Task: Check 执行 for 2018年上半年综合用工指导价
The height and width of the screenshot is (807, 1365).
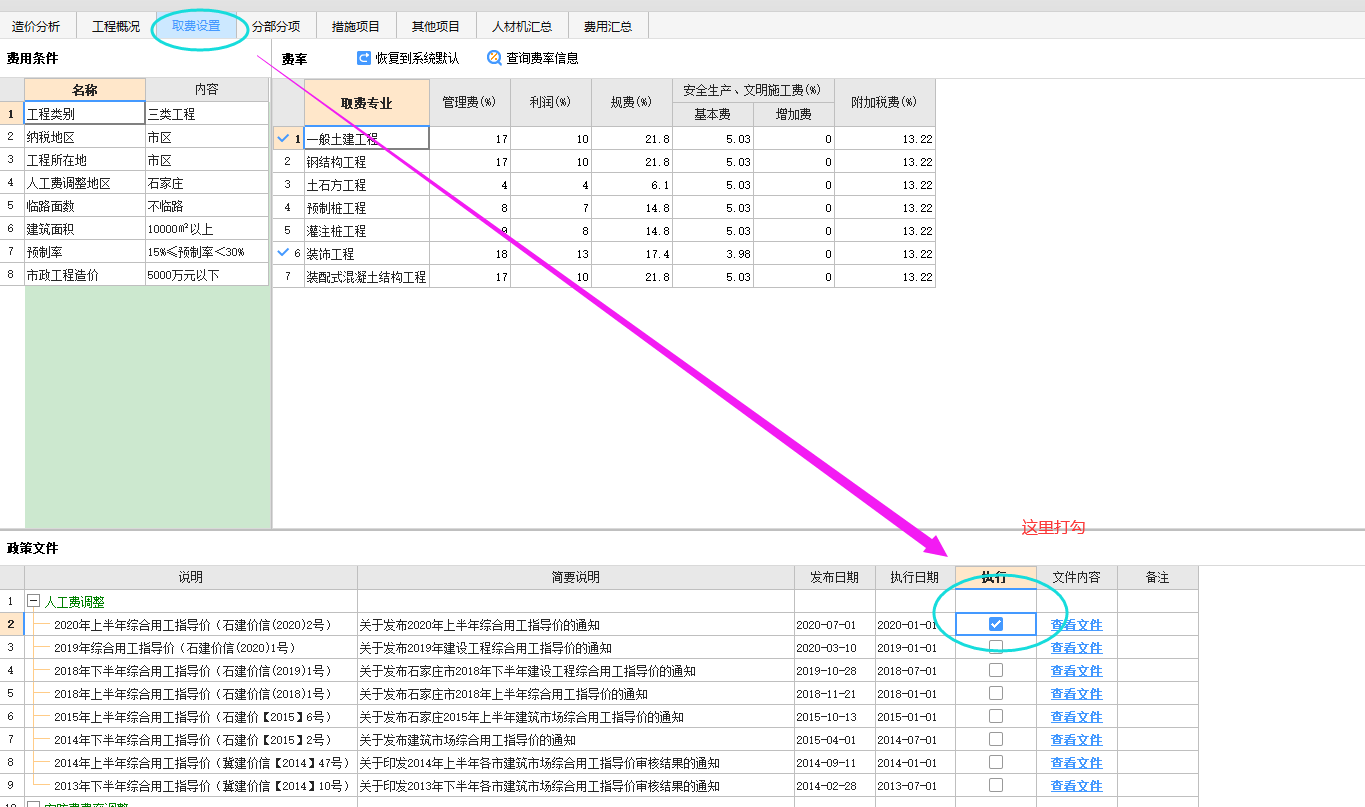Action: [x=996, y=693]
